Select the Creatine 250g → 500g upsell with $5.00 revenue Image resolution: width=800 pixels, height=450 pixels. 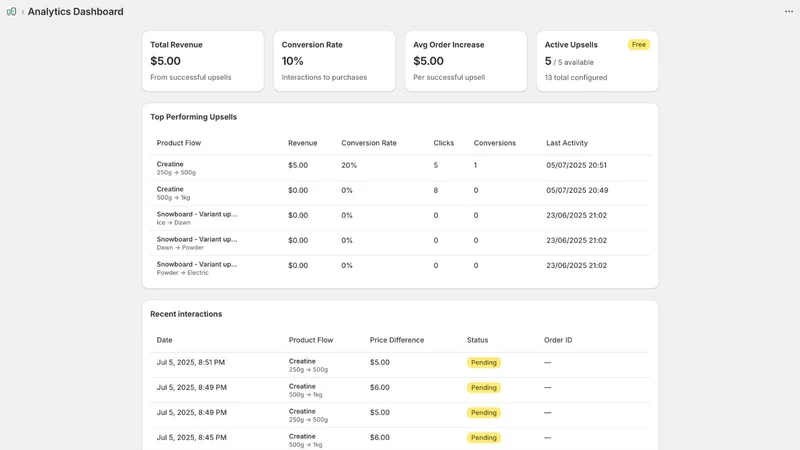point(400,168)
